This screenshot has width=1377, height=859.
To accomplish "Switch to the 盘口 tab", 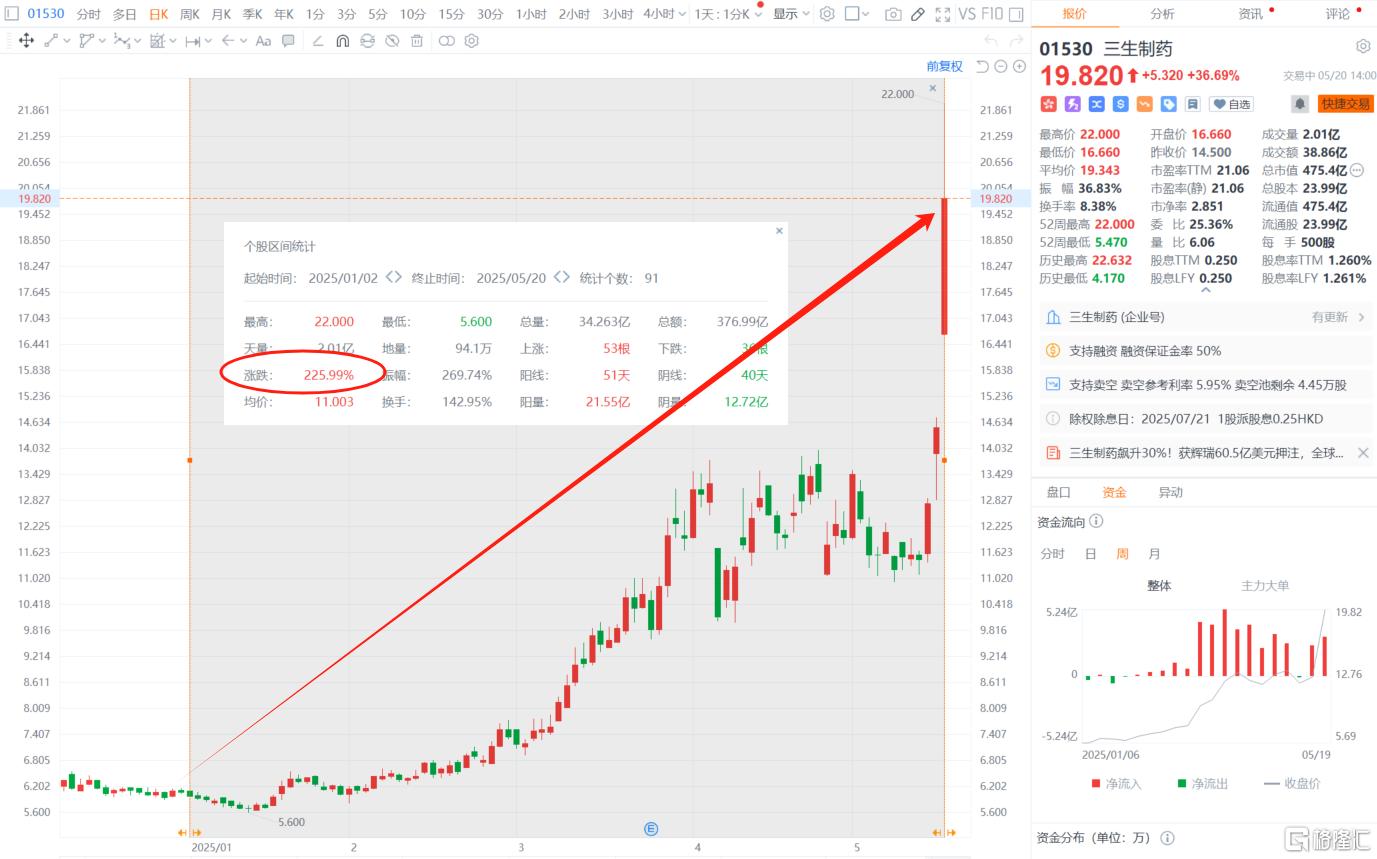I will pos(1058,492).
